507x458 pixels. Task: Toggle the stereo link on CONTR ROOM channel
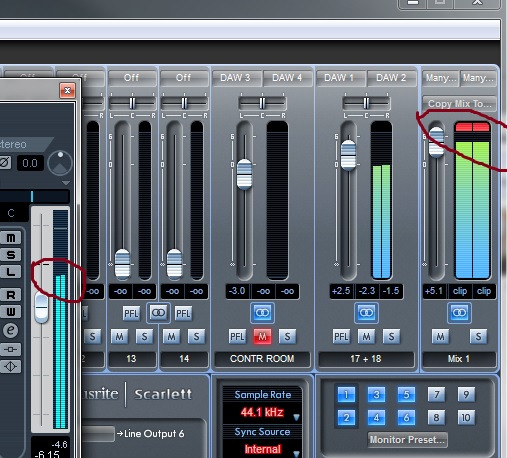pos(262,313)
